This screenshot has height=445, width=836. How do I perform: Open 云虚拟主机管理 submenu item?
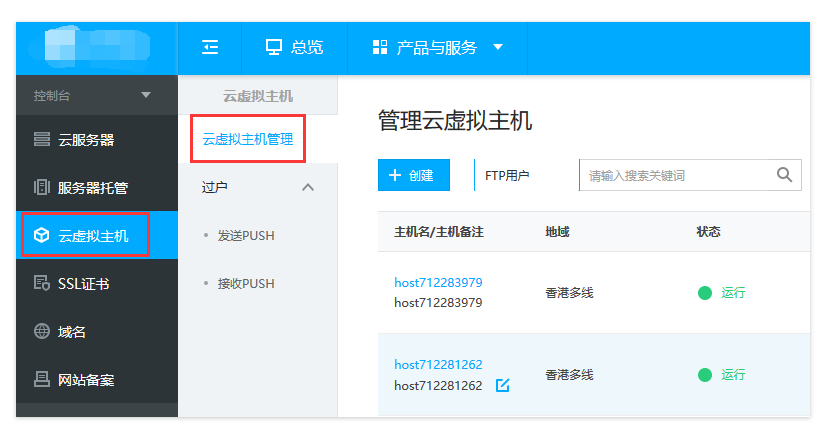click(248, 140)
